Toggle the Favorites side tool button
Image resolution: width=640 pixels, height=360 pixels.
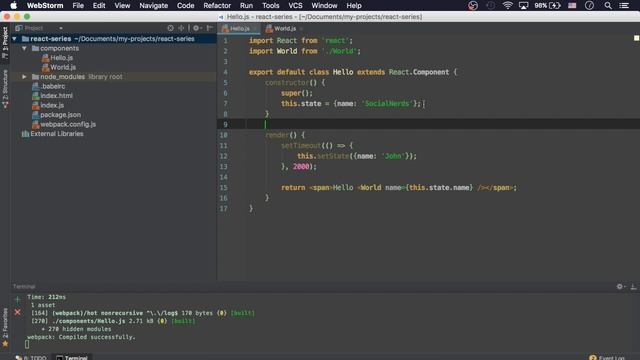pyautogui.click(x=5, y=328)
